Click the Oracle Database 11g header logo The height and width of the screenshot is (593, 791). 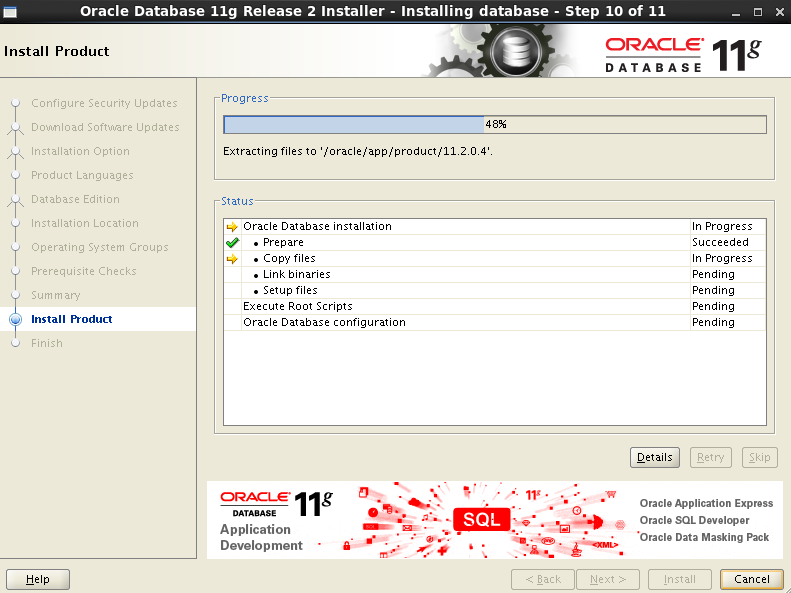pyautogui.click(x=683, y=54)
